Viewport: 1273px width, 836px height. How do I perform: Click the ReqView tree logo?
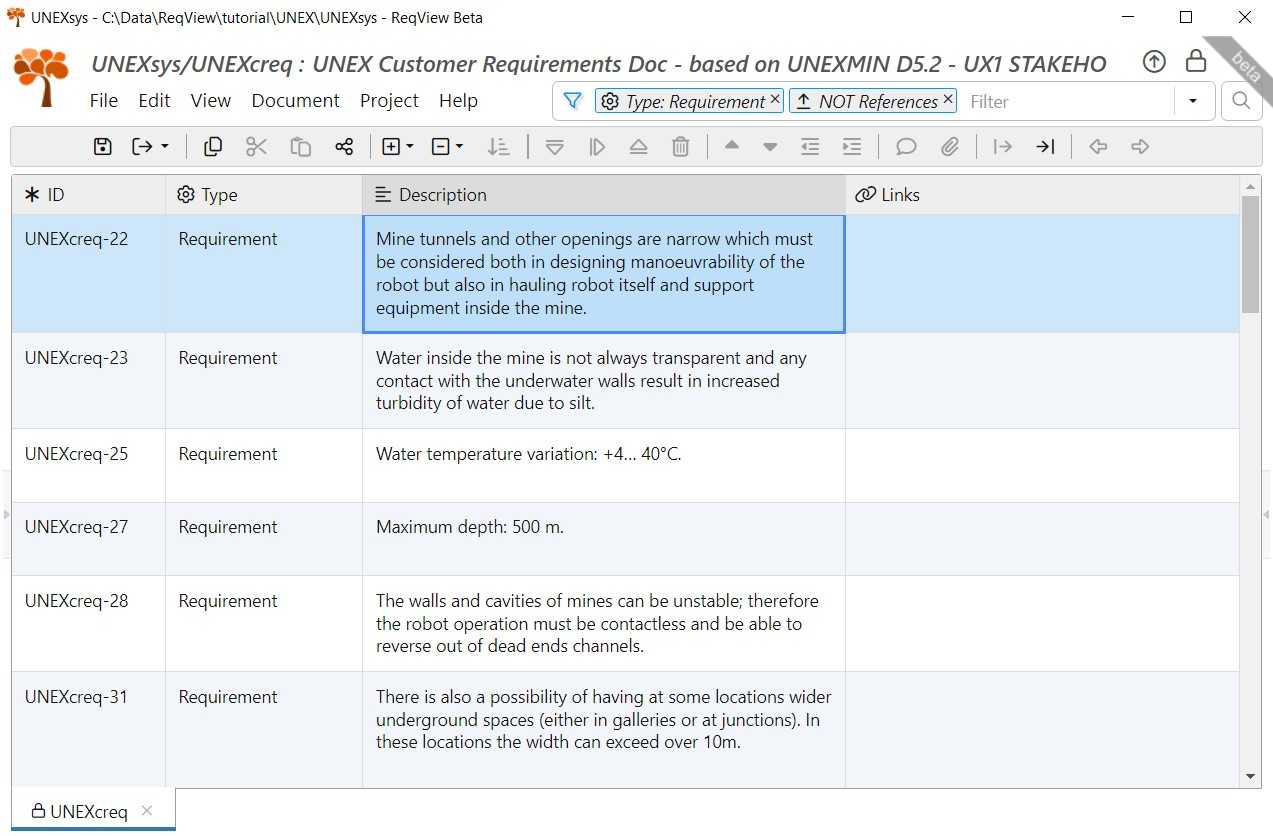click(x=41, y=78)
